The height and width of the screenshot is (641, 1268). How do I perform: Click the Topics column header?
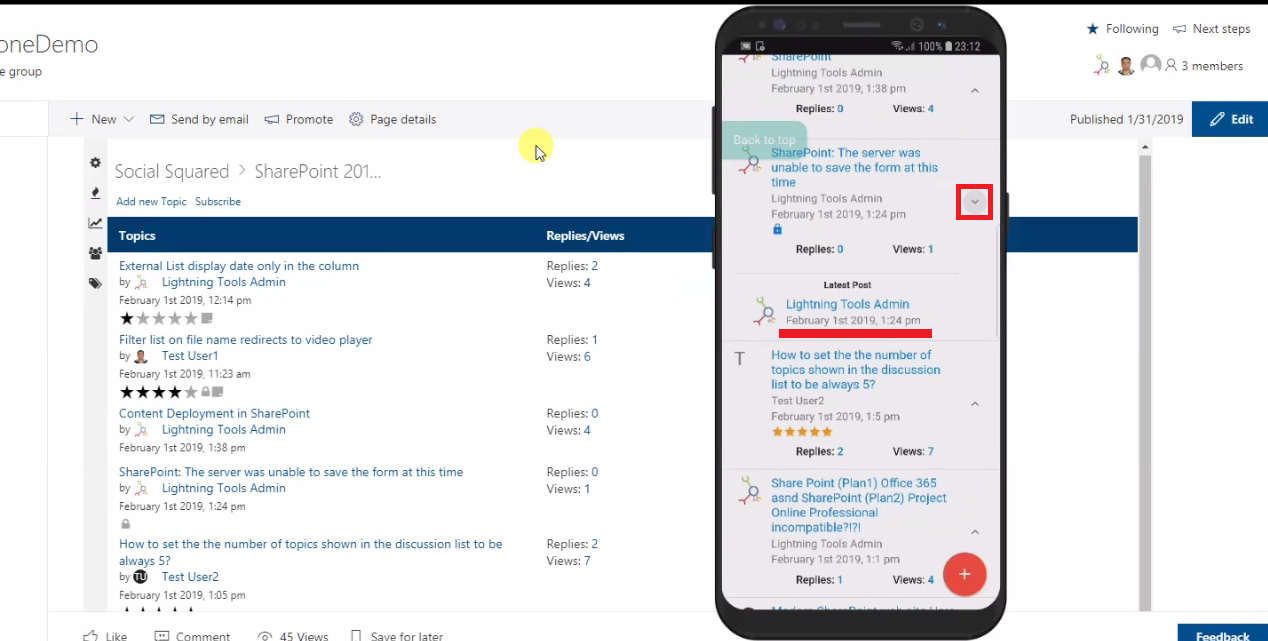click(x=137, y=236)
